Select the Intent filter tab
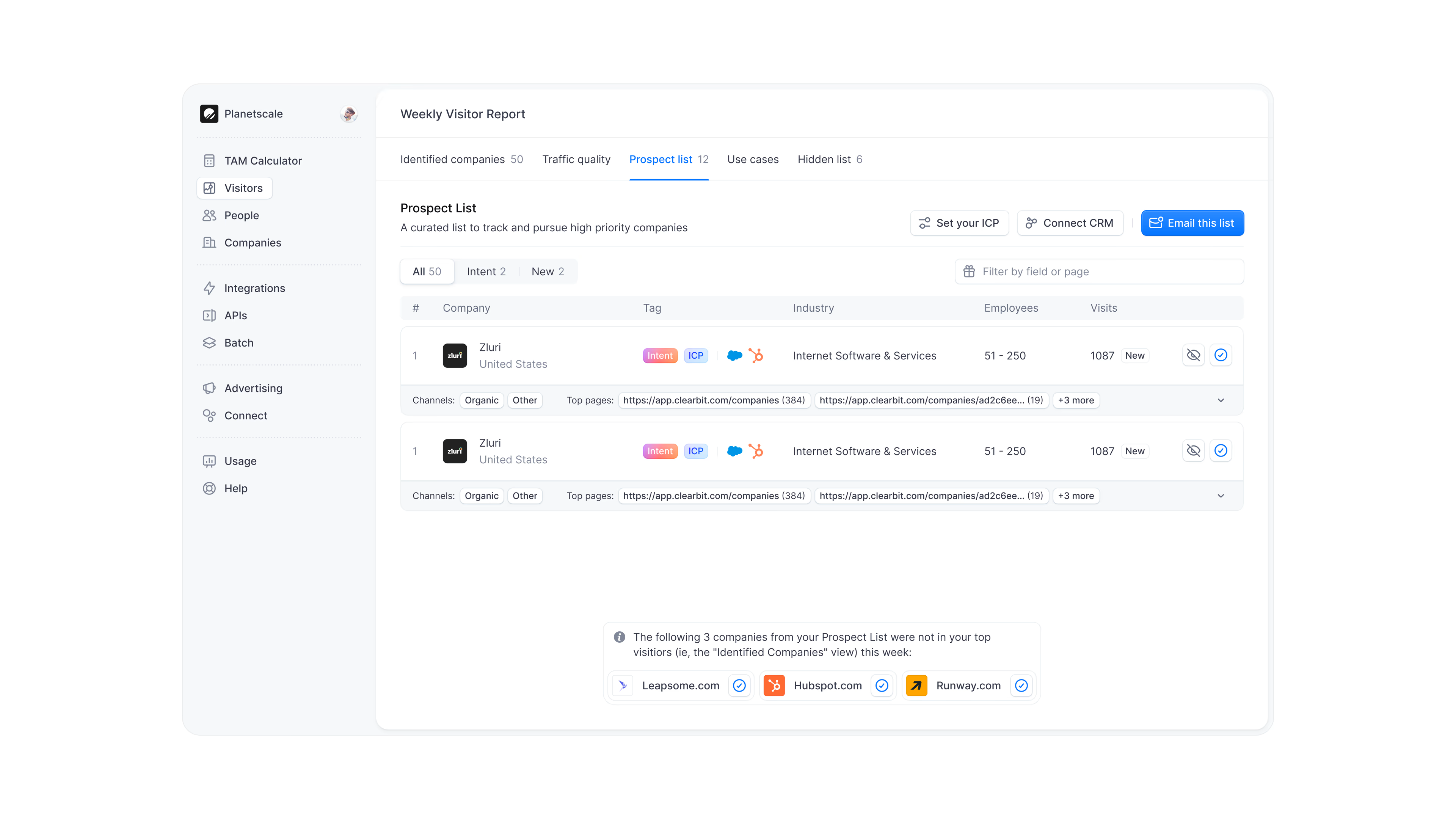 click(x=485, y=271)
